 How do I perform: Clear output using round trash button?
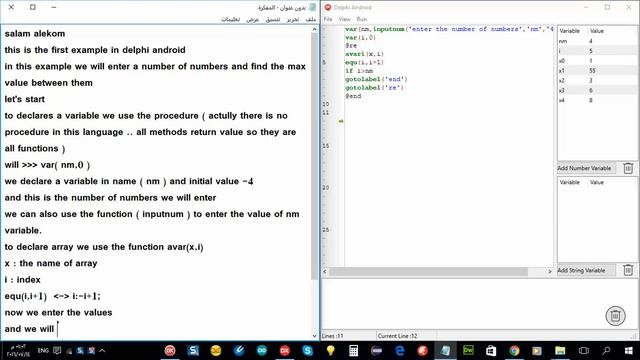(615, 316)
